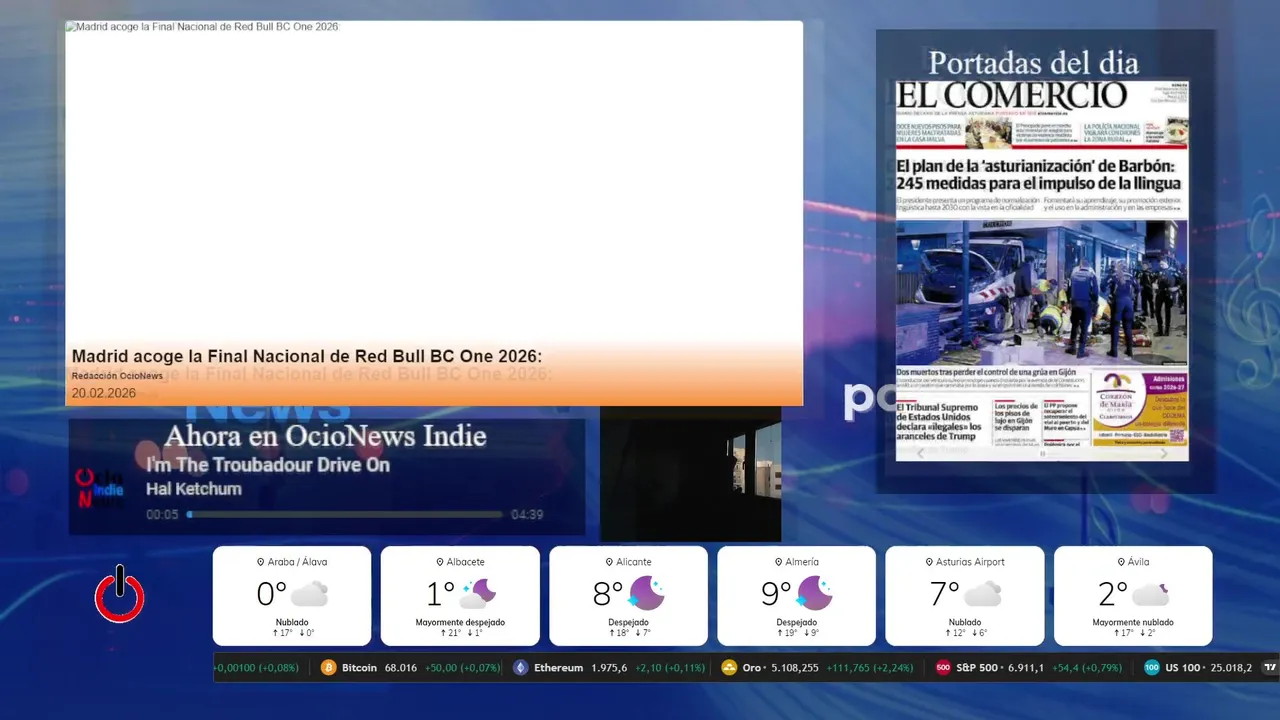Click the 9° temperature on Almería card
1280x720 pixels.
click(776, 594)
